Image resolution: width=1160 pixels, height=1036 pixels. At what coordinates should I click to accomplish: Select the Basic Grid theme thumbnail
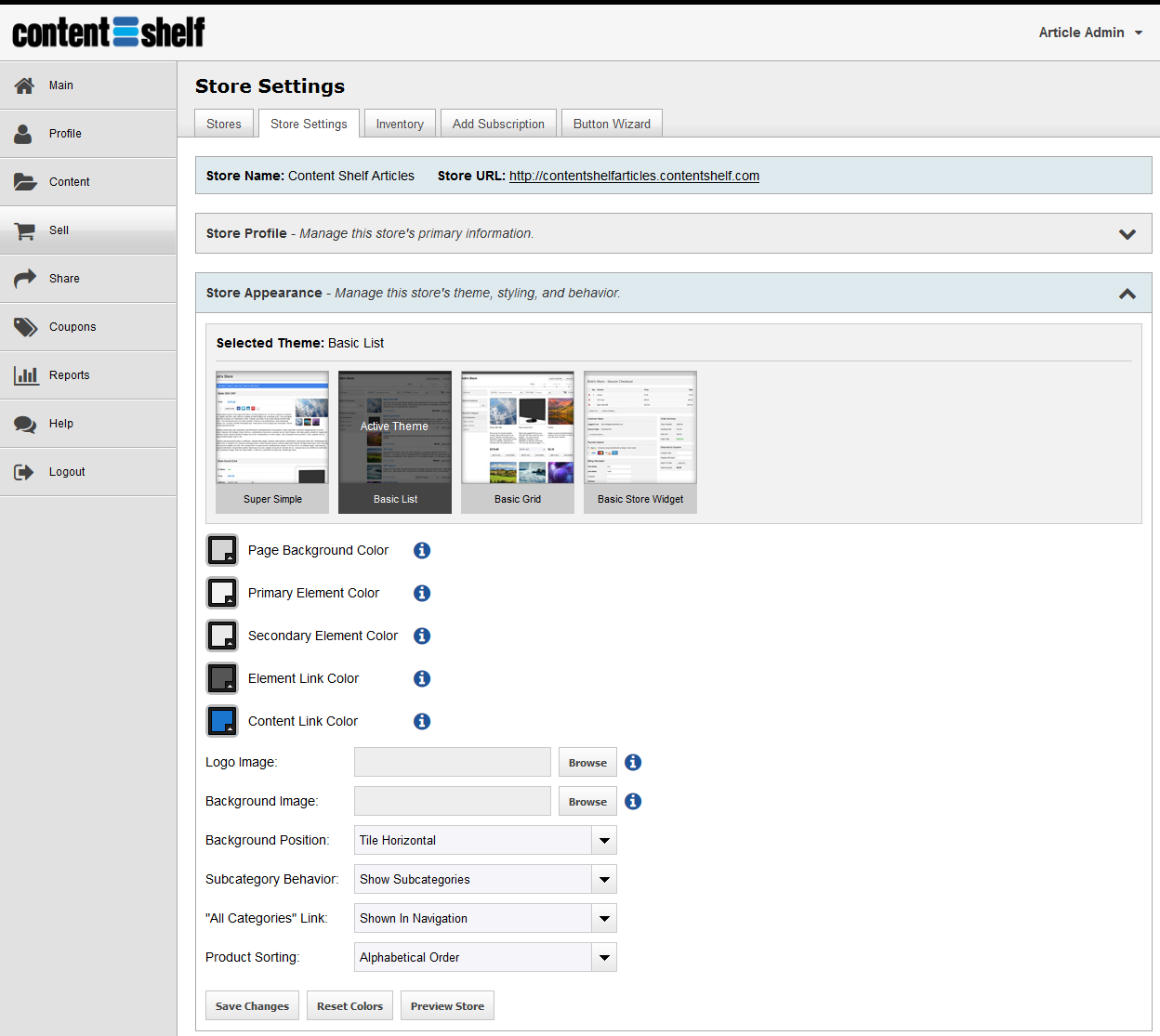point(518,442)
